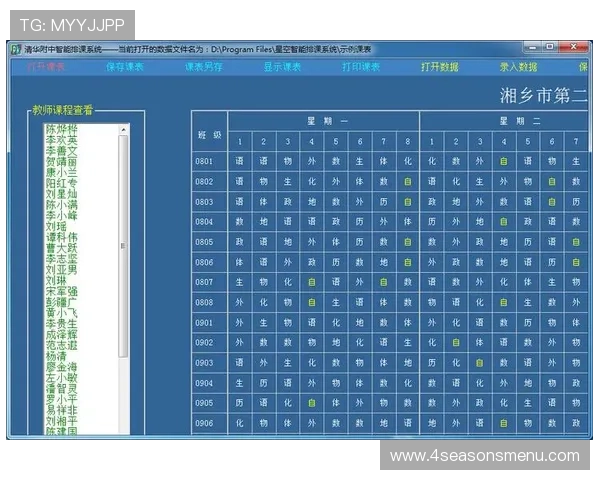The height and width of the screenshot is (480, 600).
Task: Click 打印课表 to print the timetable
Action: coord(361,67)
